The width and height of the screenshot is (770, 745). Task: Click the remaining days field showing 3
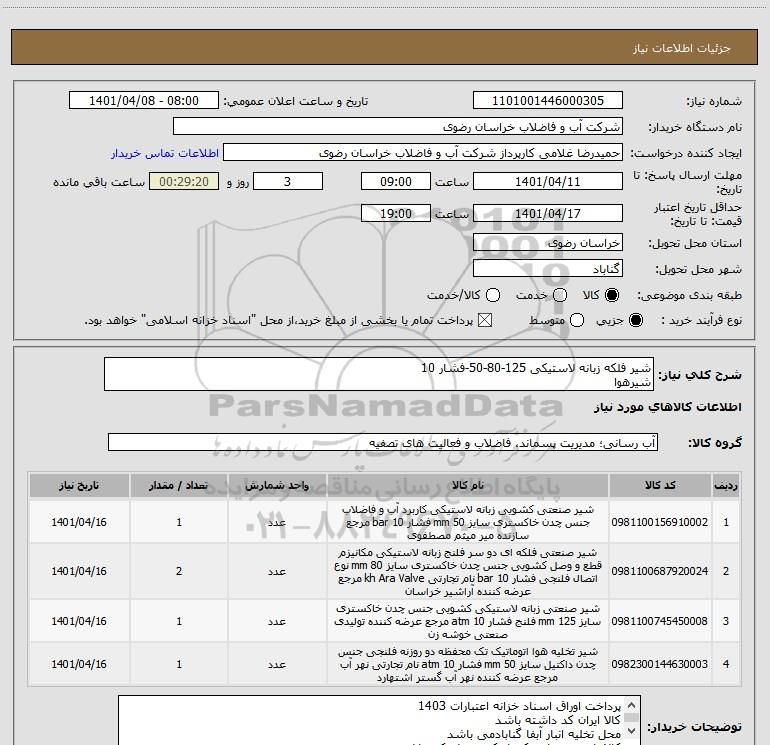(x=288, y=181)
